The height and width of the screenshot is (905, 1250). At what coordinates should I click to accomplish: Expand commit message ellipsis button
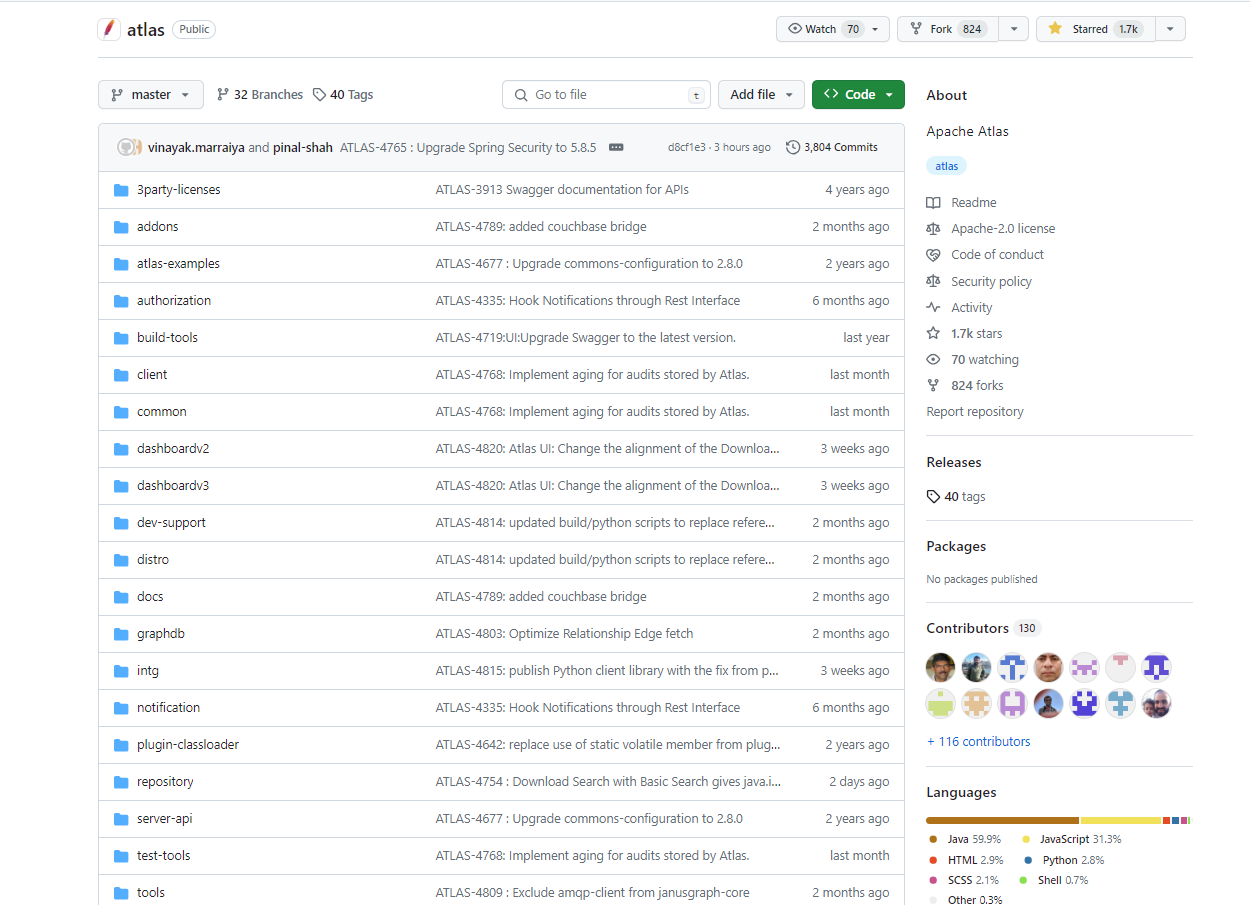point(616,147)
